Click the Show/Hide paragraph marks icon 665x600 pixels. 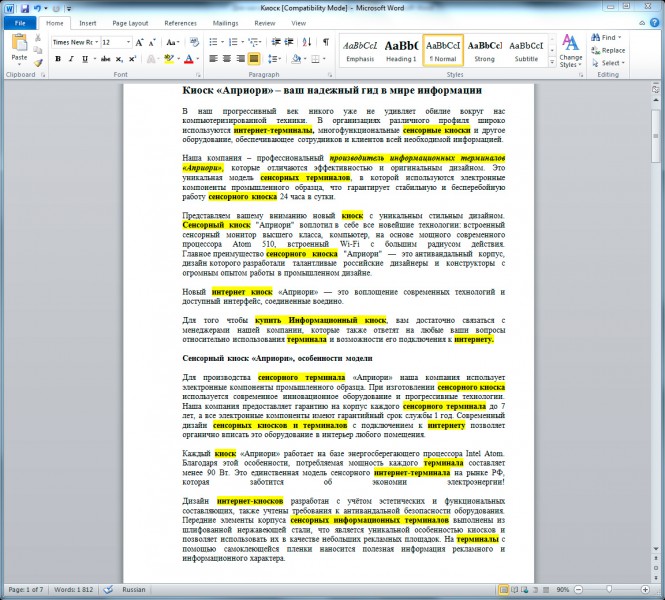pyautogui.click(x=326, y=42)
